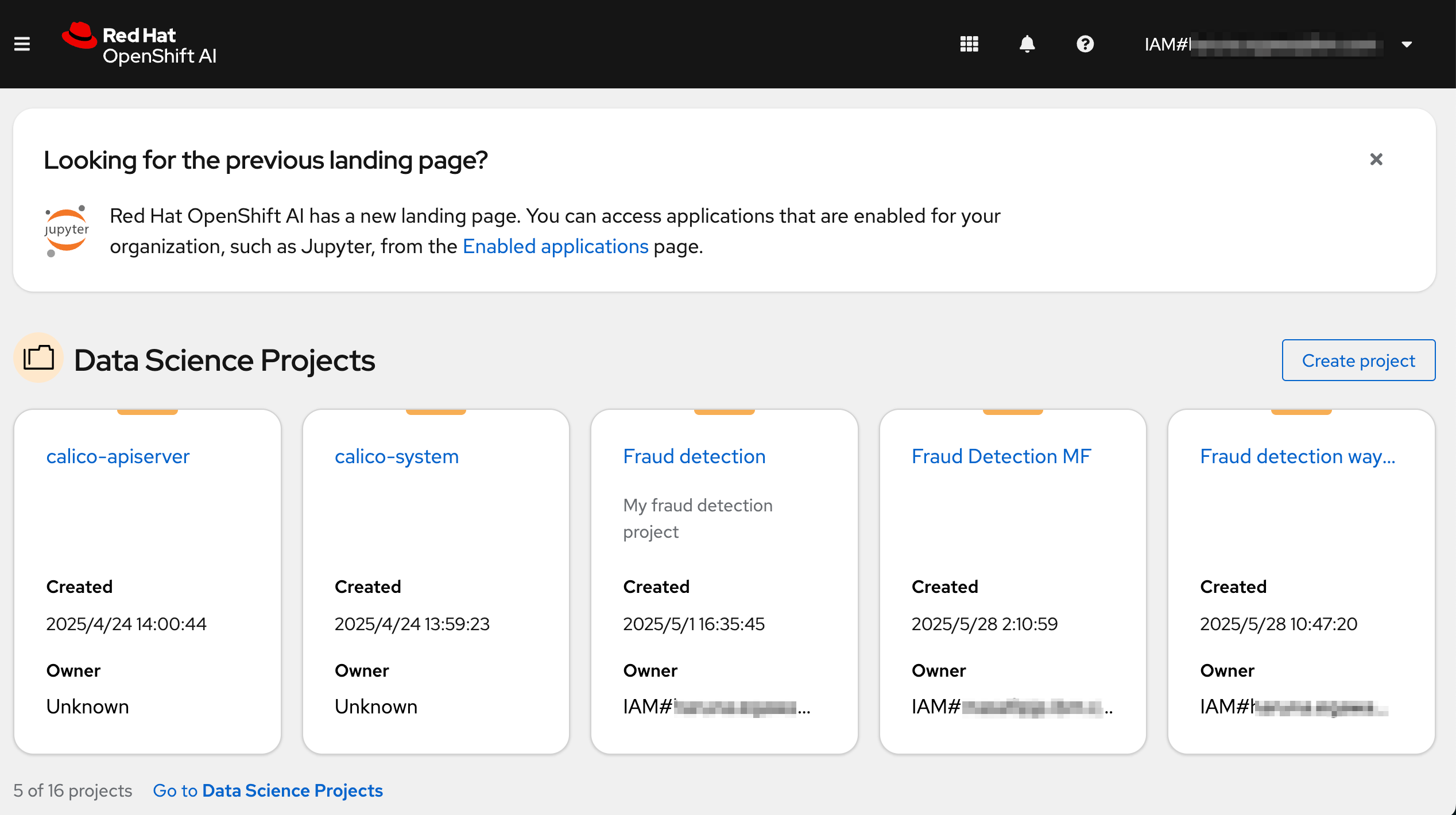Open the Fraud detection project
The height and width of the screenshot is (815, 1456).
(x=694, y=456)
